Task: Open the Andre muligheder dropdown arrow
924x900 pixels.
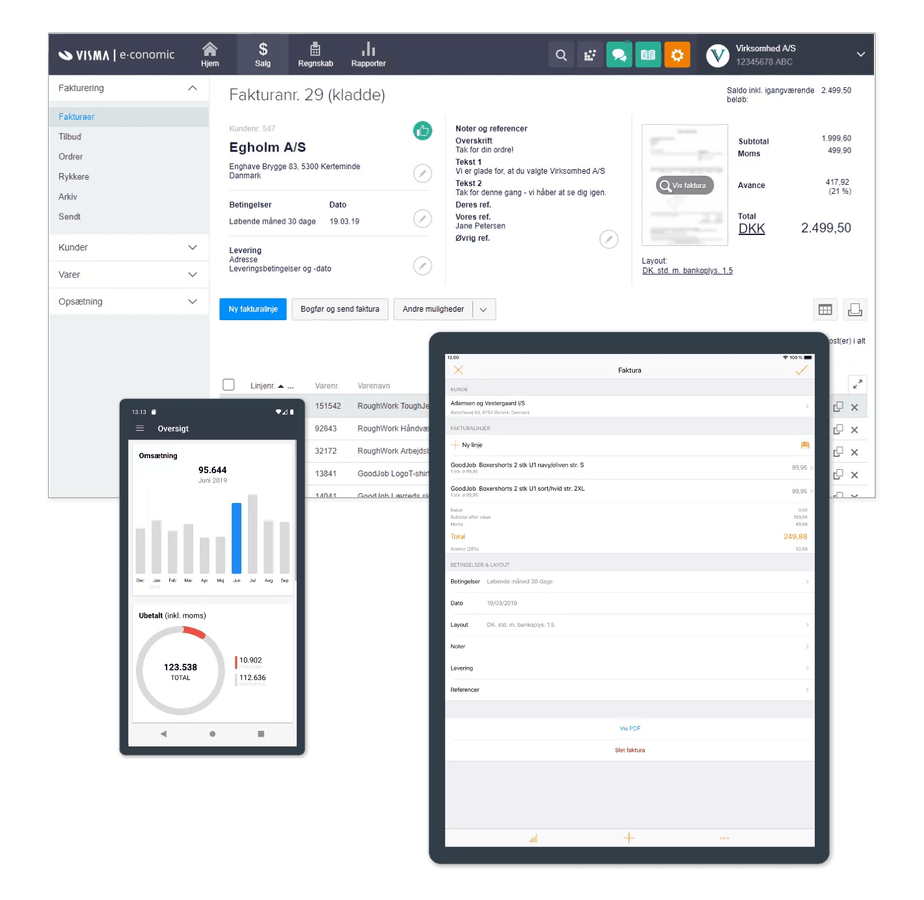Action: (483, 310)
